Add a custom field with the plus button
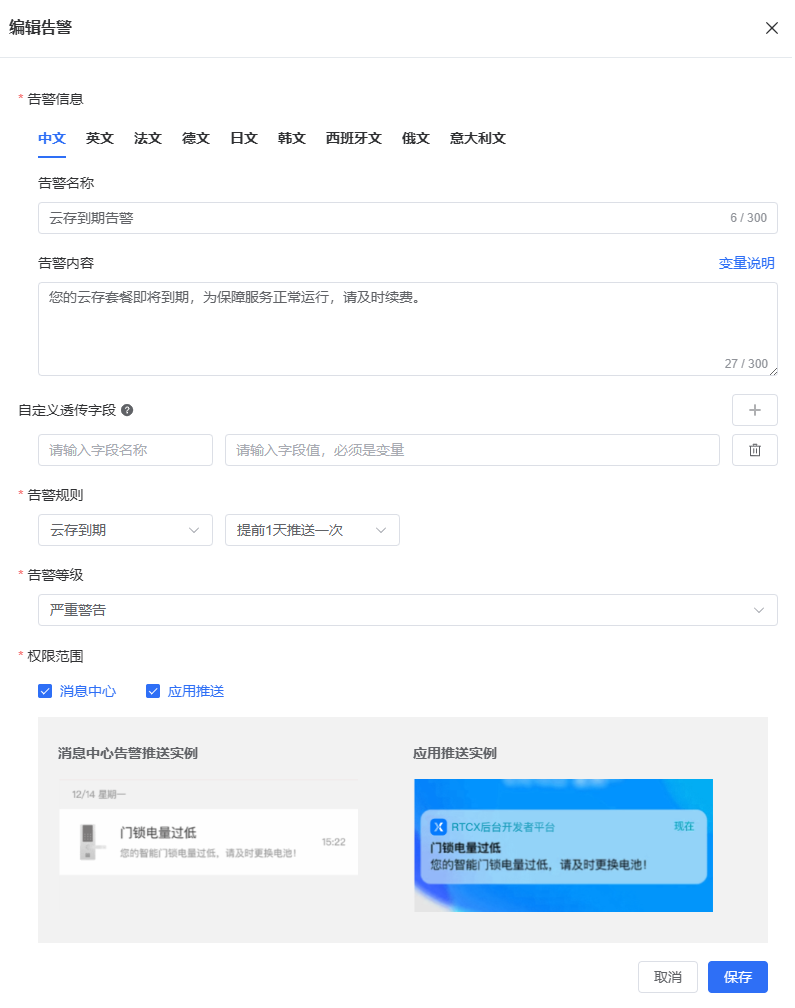795x1008 pixels. coord(755,410)
